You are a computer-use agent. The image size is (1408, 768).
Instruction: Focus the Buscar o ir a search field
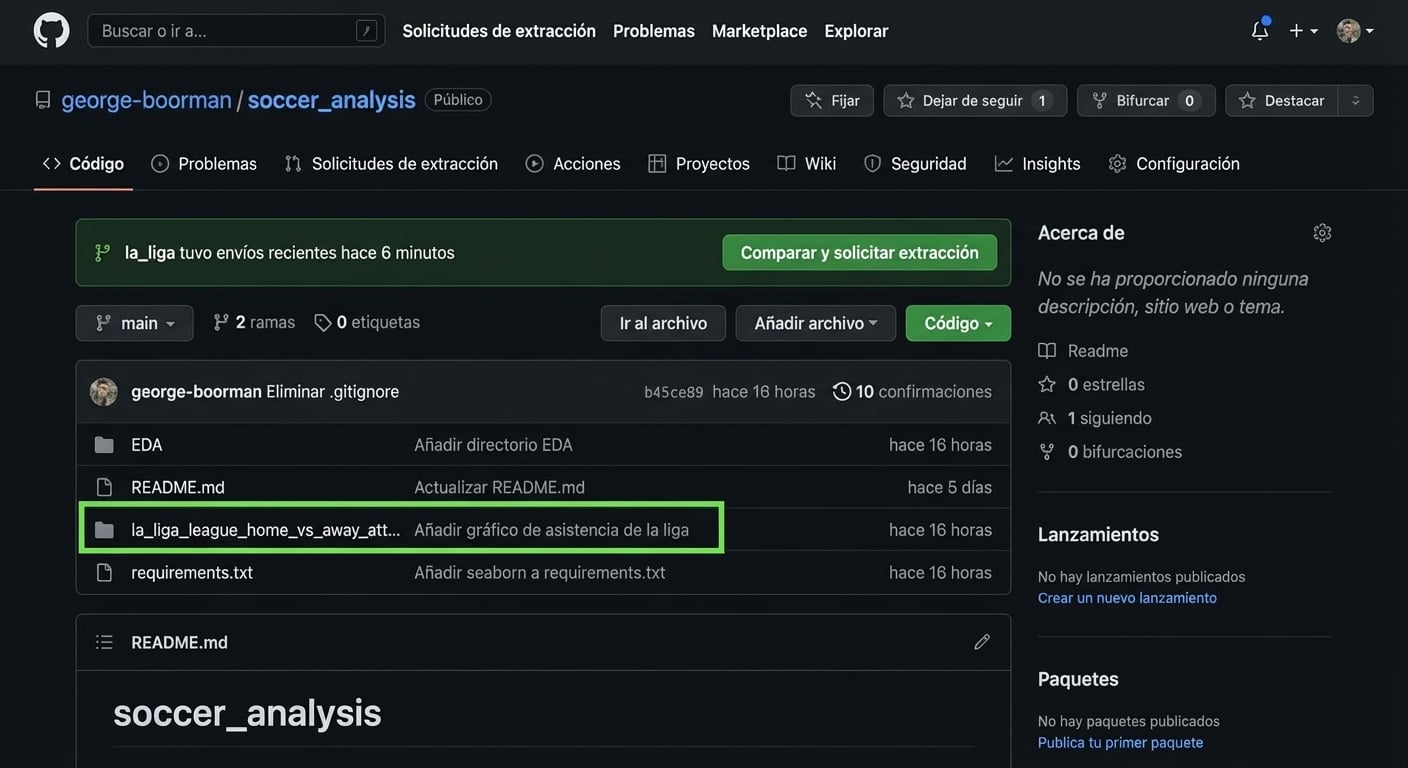click(226, 31)
